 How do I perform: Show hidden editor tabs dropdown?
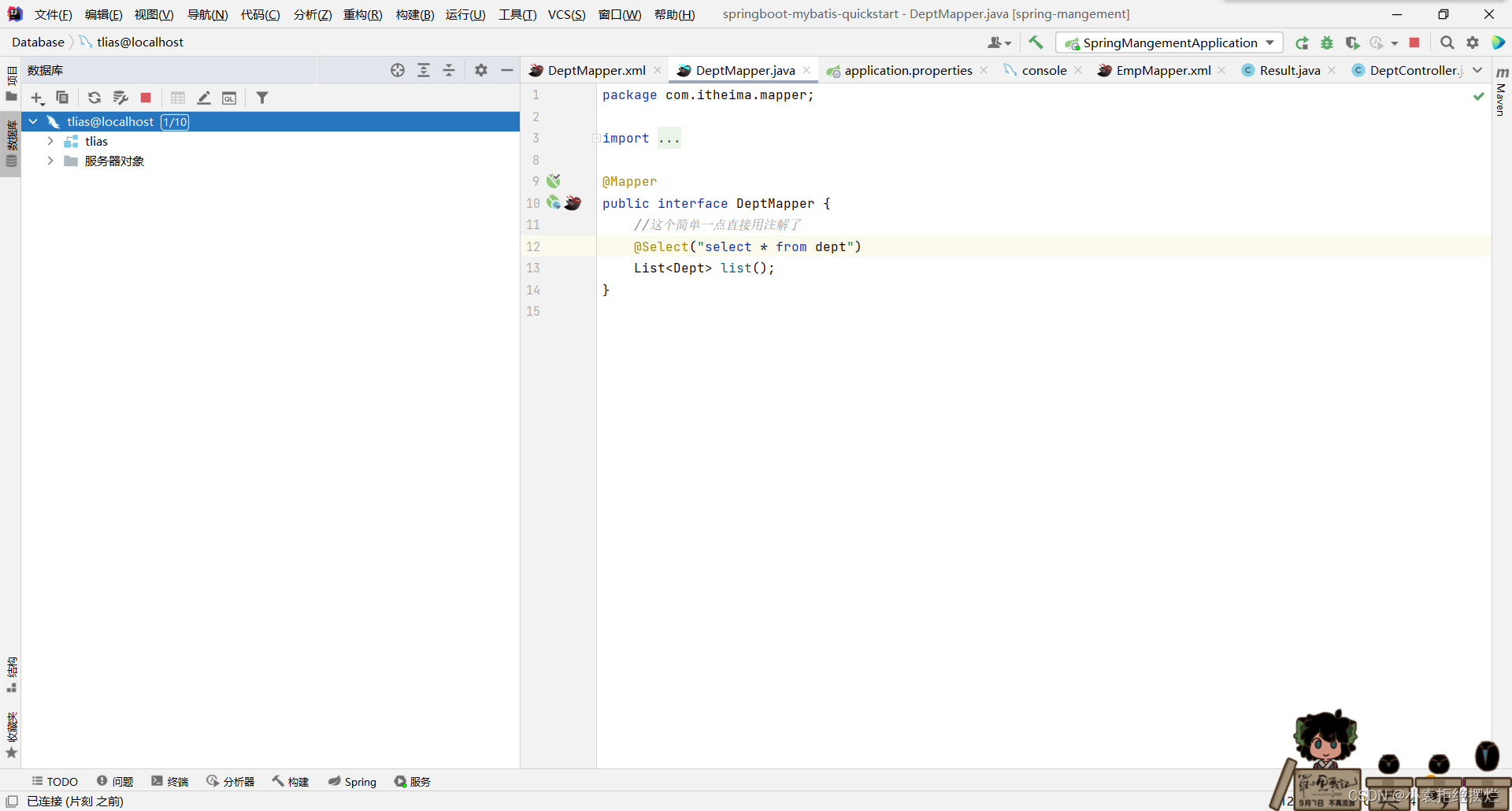[1477, 70]
